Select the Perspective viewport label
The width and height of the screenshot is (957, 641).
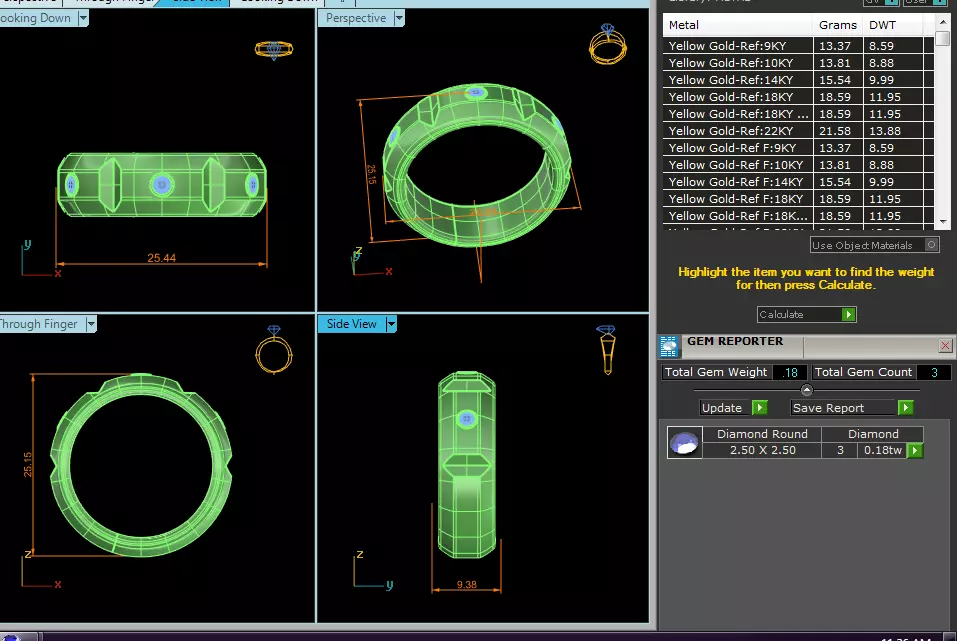click(x=356, y=18)
